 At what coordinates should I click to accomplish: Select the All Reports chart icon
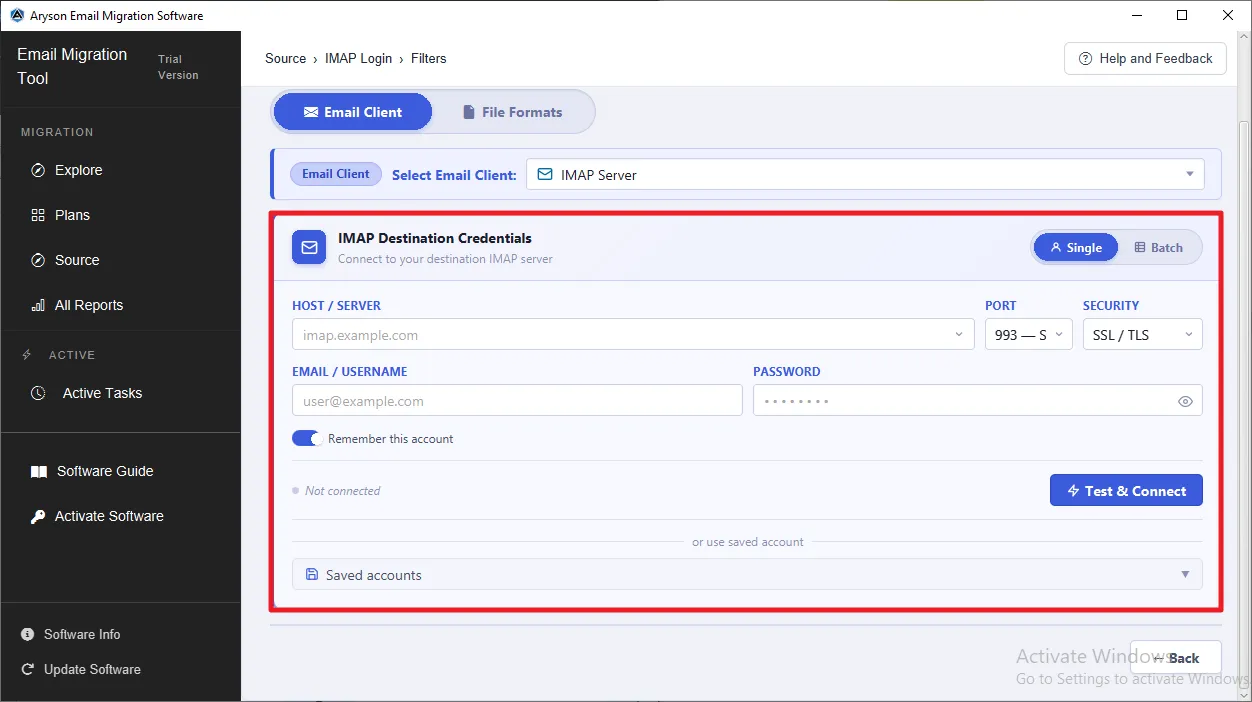click(x=38, y=305)
